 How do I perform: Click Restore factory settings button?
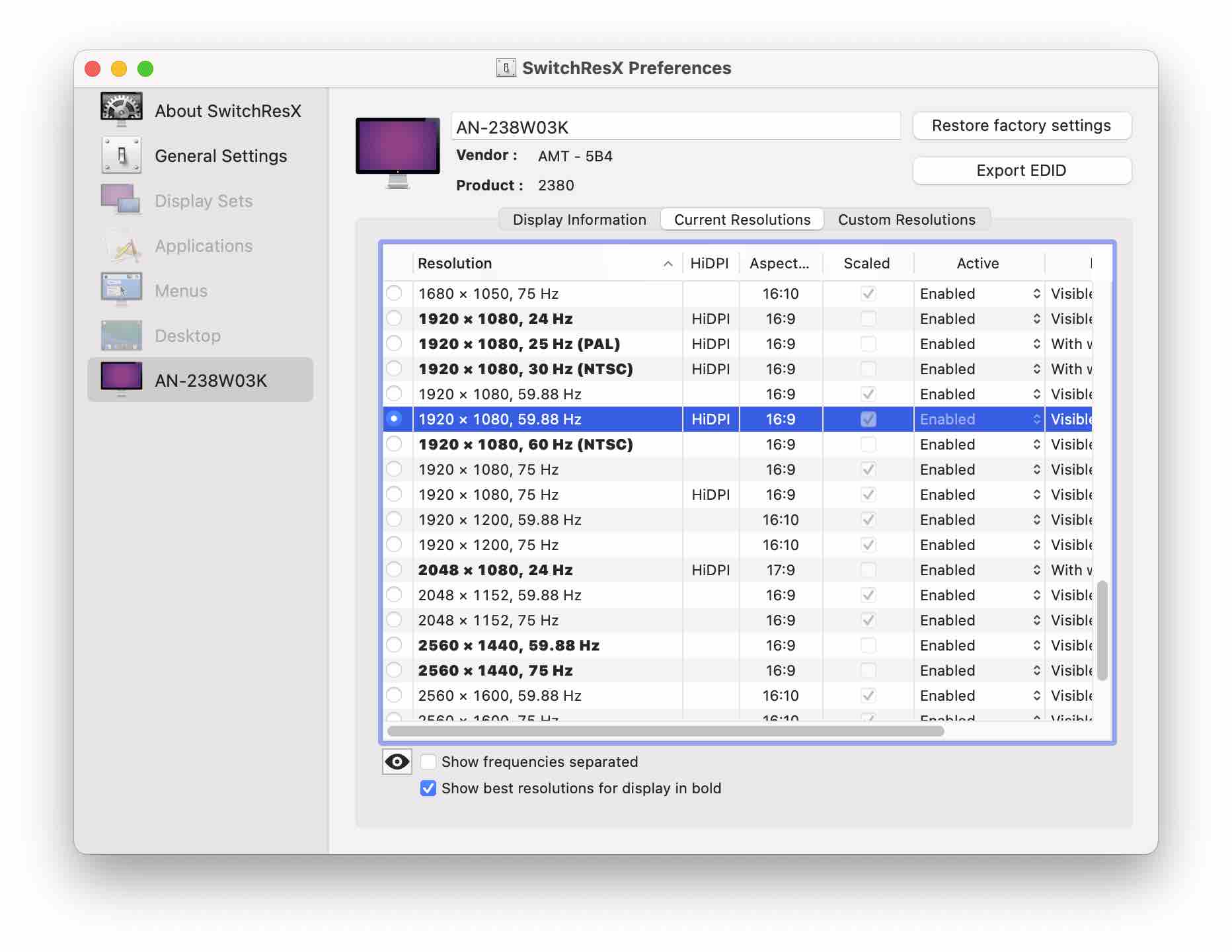(x=1022, y=126)
